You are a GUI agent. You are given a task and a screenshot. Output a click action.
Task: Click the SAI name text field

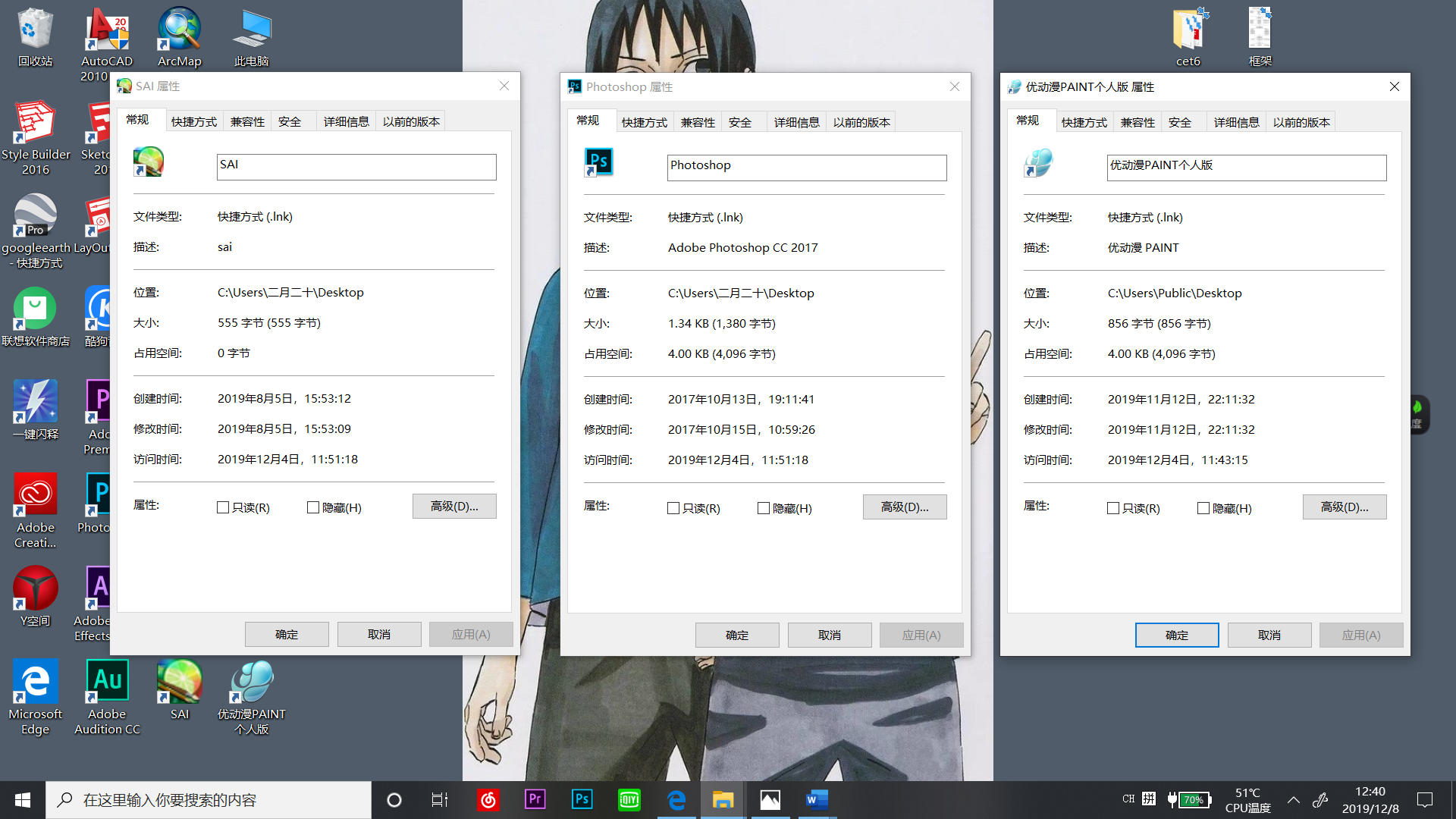coord(356,167)
